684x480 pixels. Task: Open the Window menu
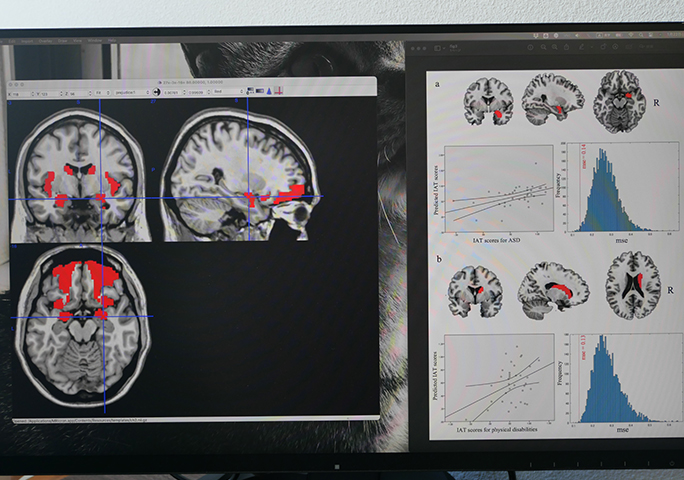click(x=95, y=41)
